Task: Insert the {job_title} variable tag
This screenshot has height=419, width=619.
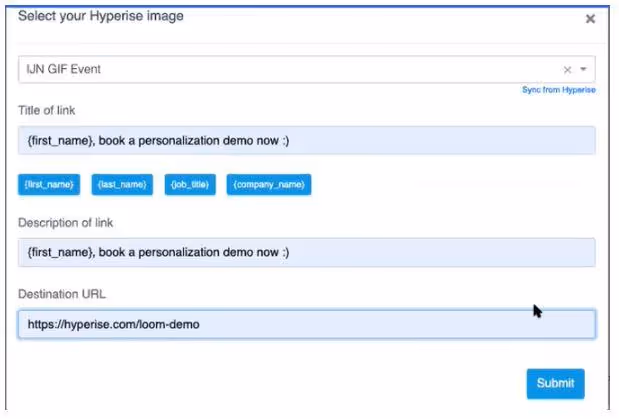Action: click(x=190, y=184)
